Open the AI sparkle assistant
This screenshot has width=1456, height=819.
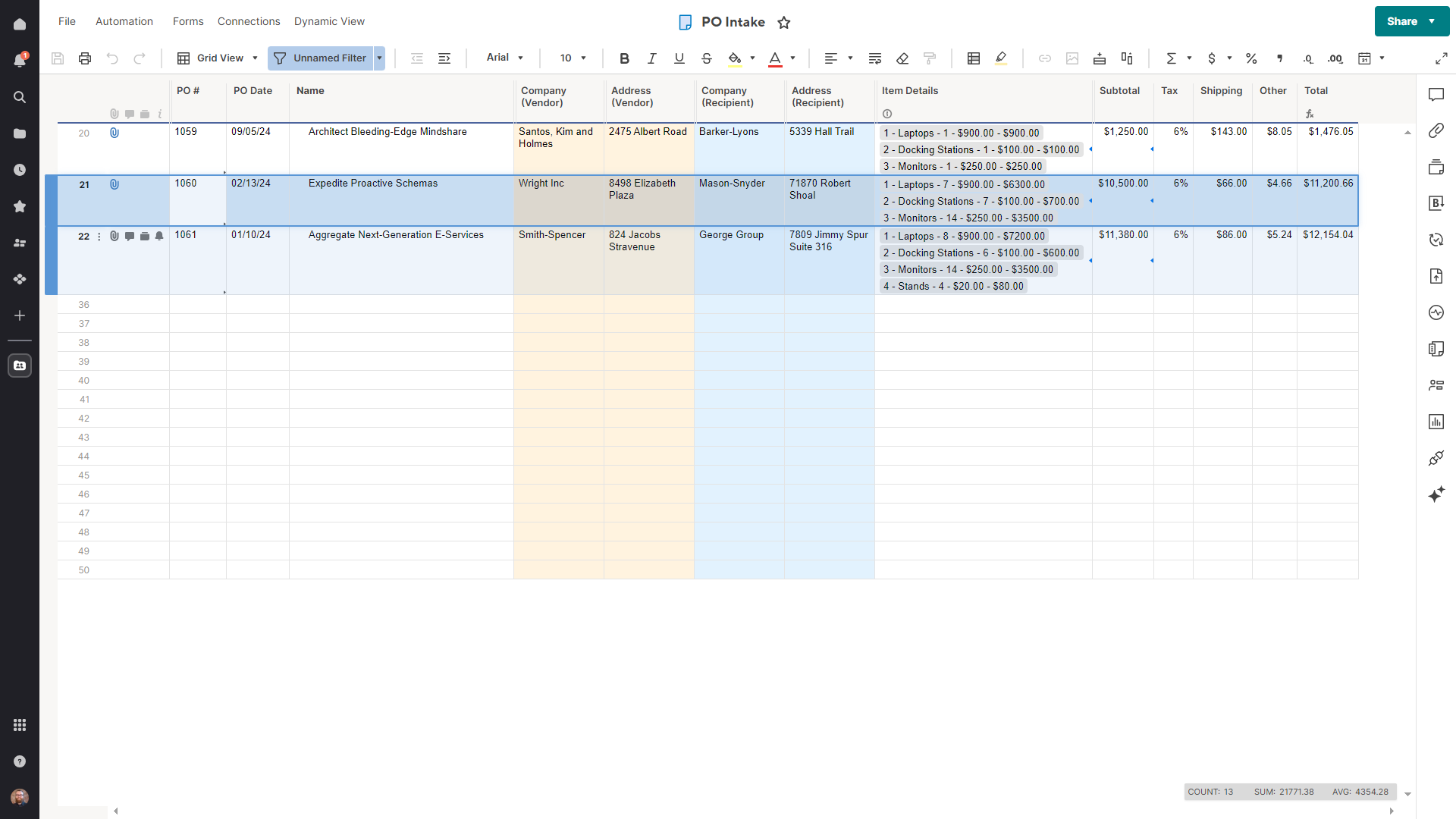tap(1436, 494)
